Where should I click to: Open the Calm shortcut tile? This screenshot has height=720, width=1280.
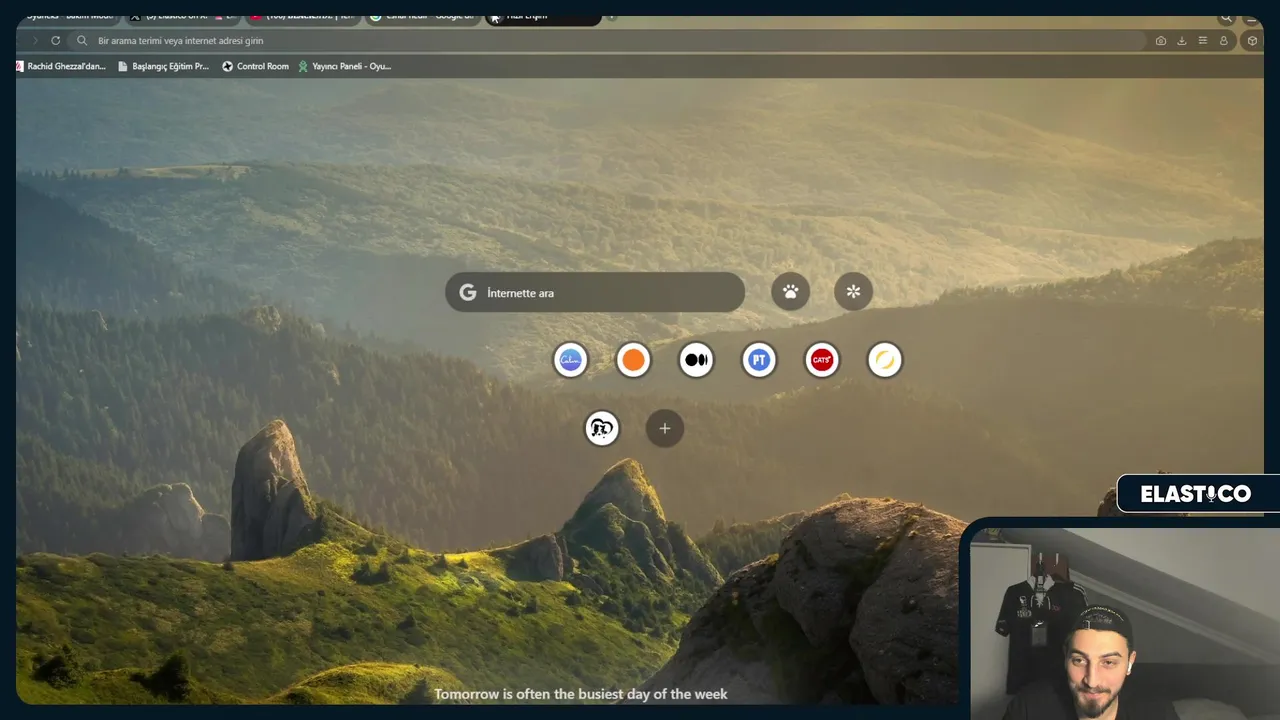tap(571, 360)
